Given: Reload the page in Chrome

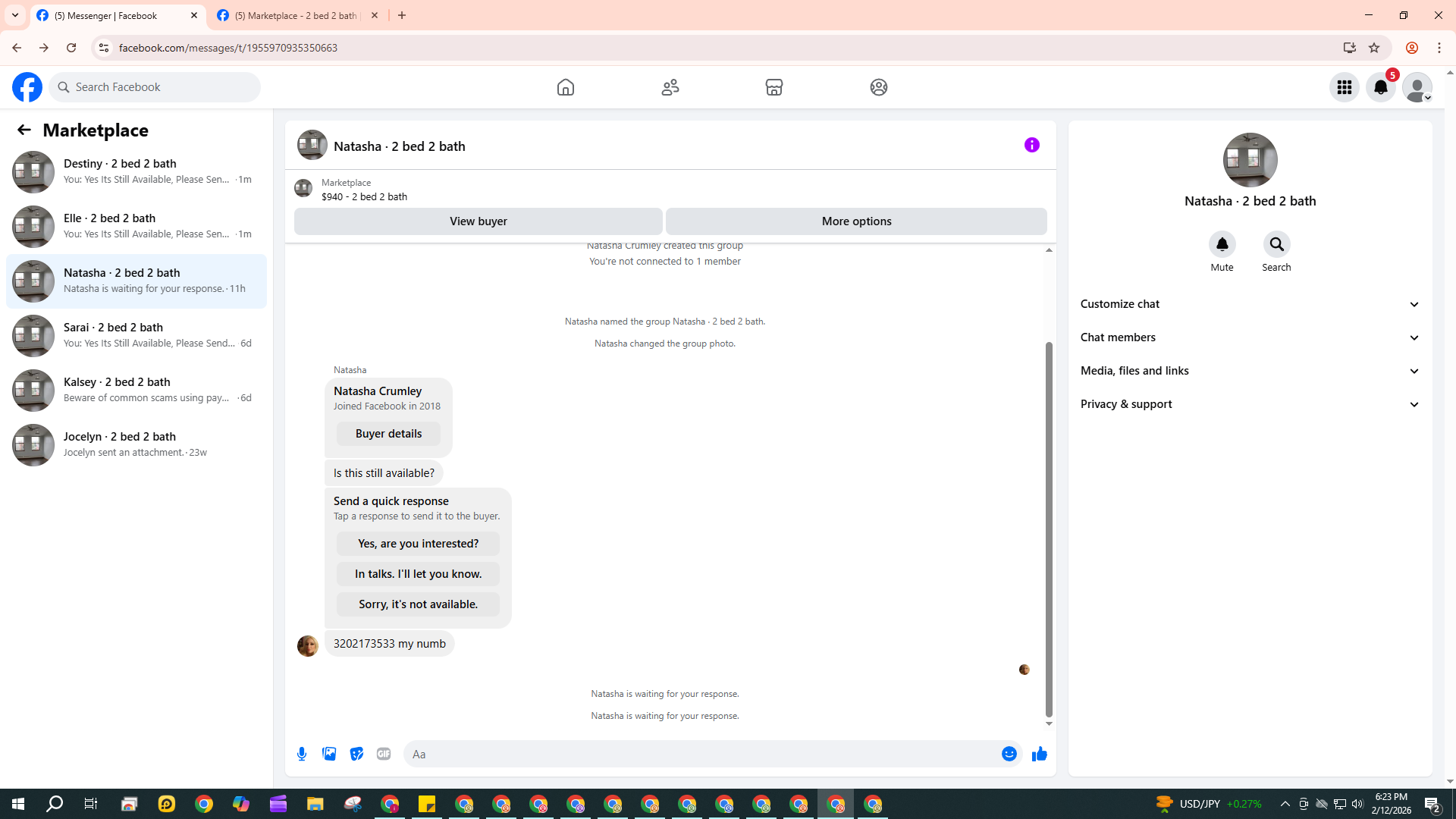Looking at the screenshot, I should coord(71,48).
